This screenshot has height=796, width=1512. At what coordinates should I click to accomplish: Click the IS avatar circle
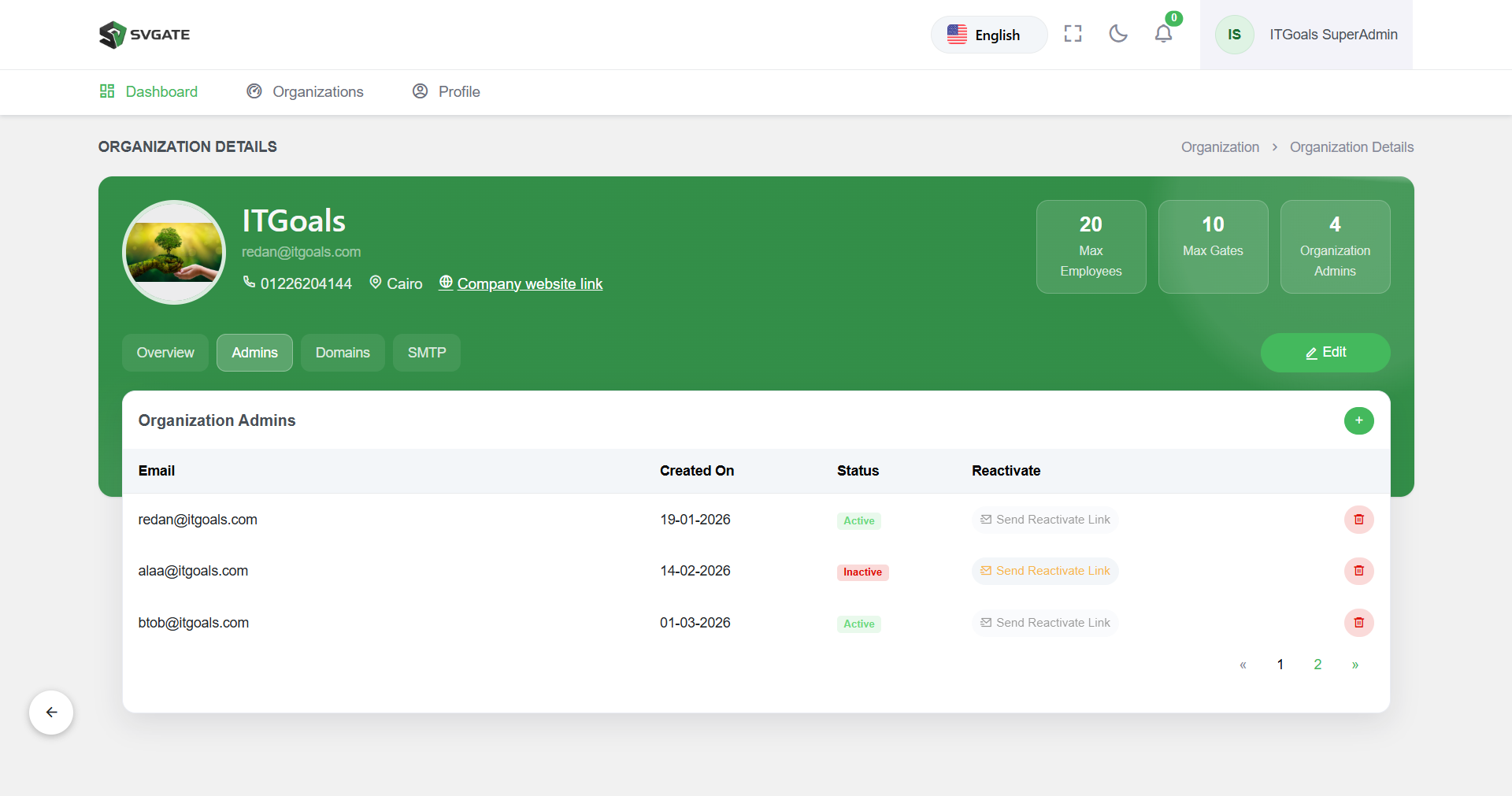pyautogui.click(x=1234, y=35)
